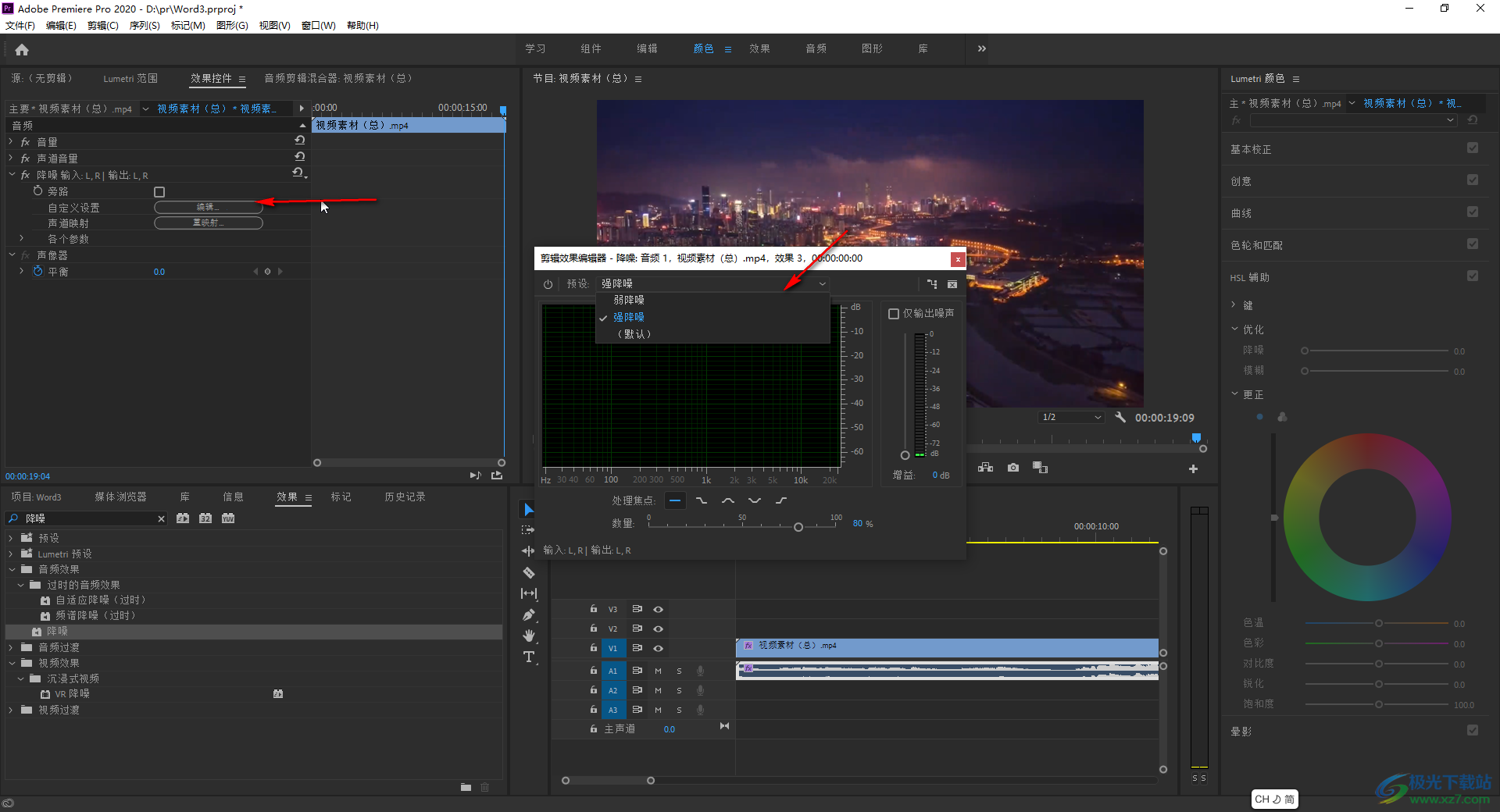Choose 弱降噪 preset from list
The image size is (1500, 812).
click(x=629, y=300)
